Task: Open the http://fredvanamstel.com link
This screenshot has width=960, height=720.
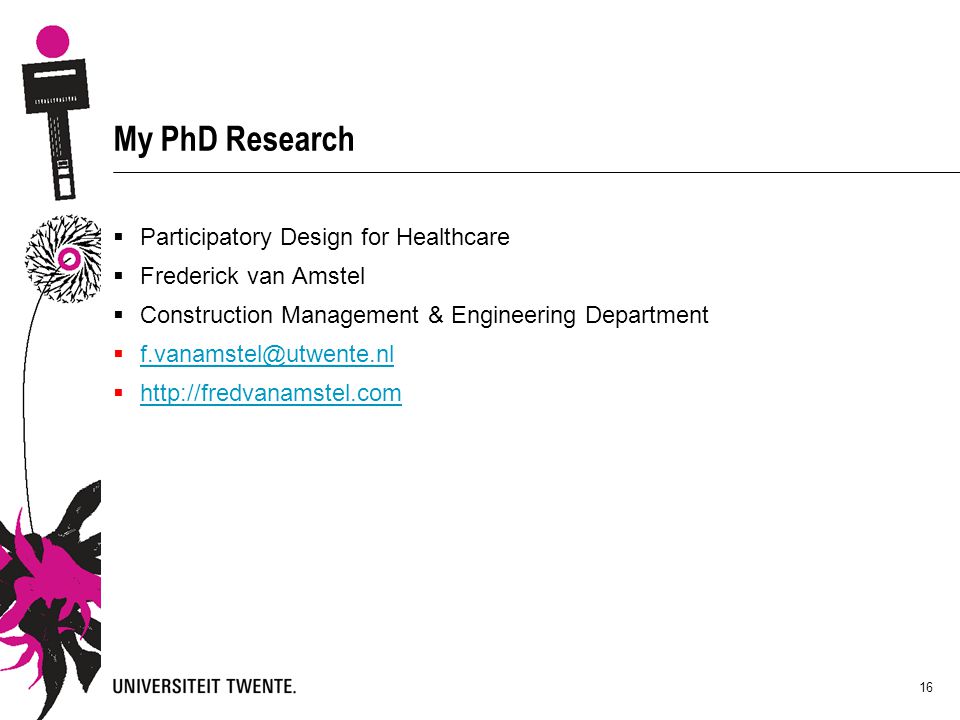Action: 271,394
